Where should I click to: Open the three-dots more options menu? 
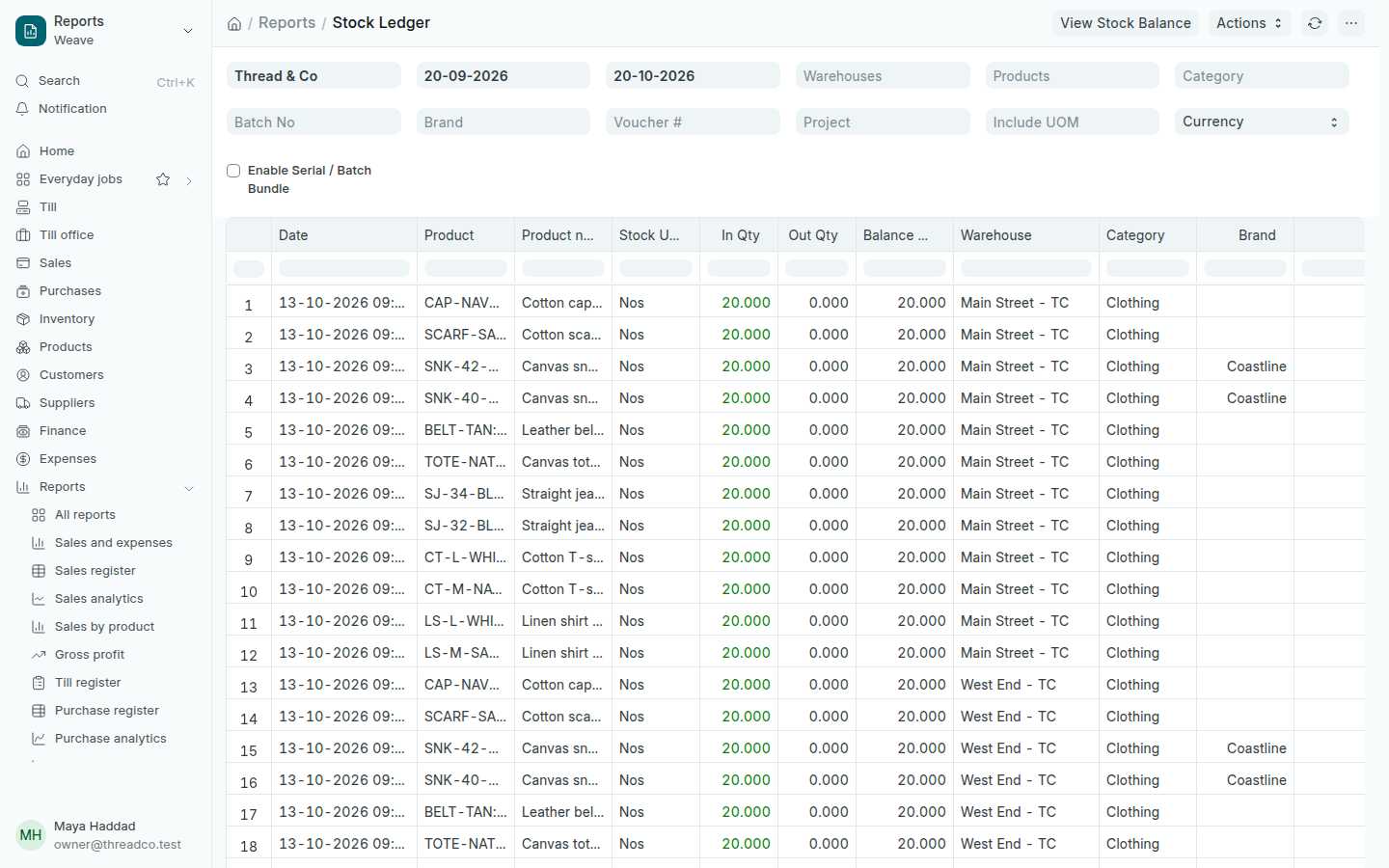coord(1351,23)
